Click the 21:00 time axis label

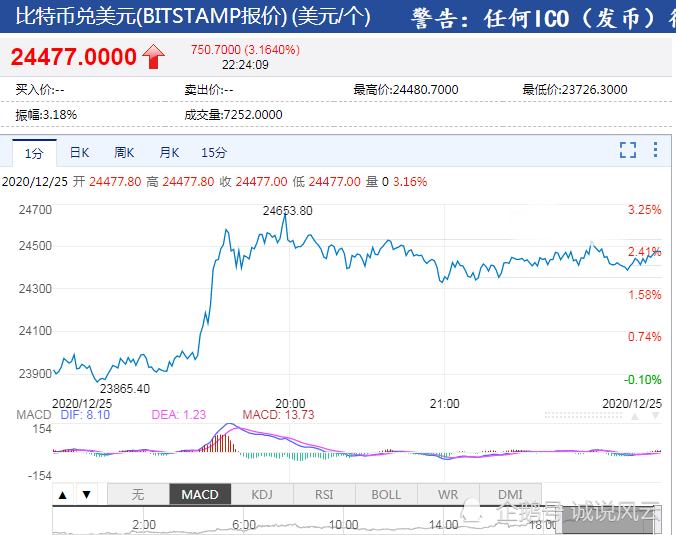[444, 404]
